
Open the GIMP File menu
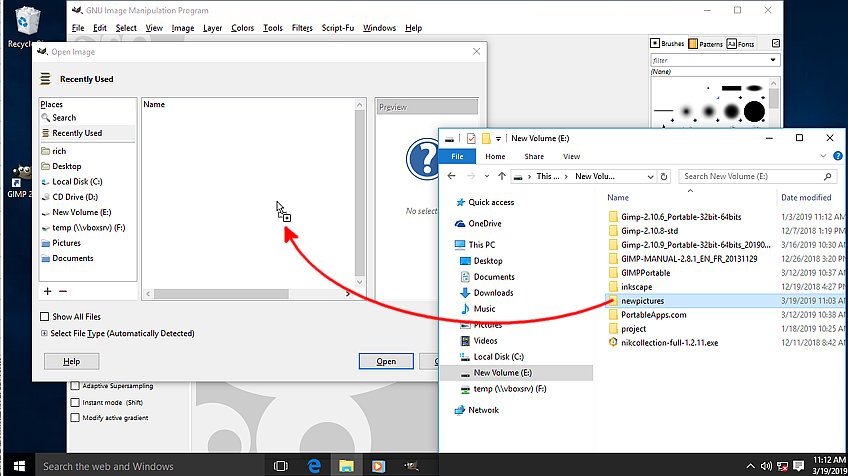(78, 28)
